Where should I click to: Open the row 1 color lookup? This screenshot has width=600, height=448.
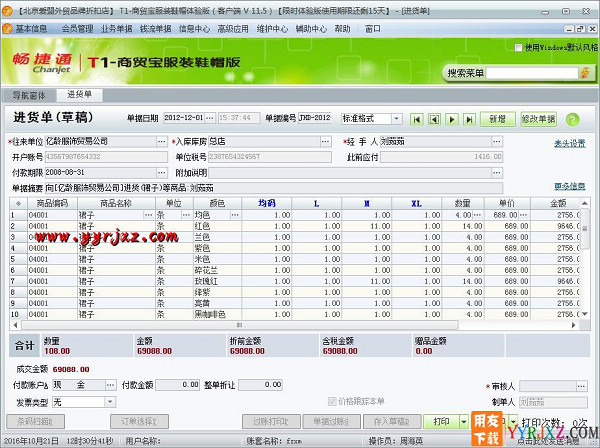click(235, 215)
